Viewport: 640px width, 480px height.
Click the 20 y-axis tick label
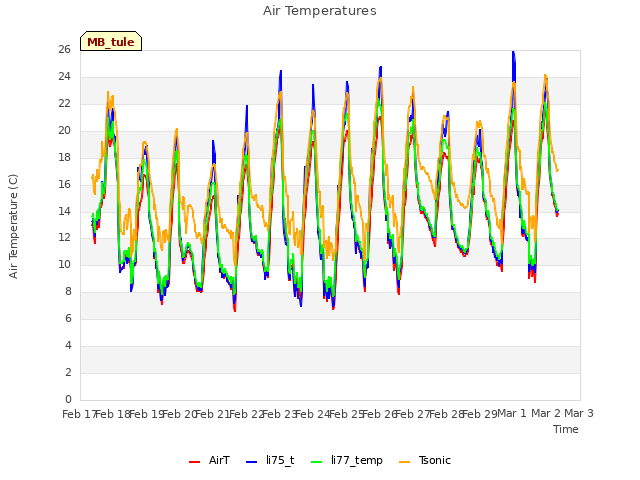pos(64,131)
